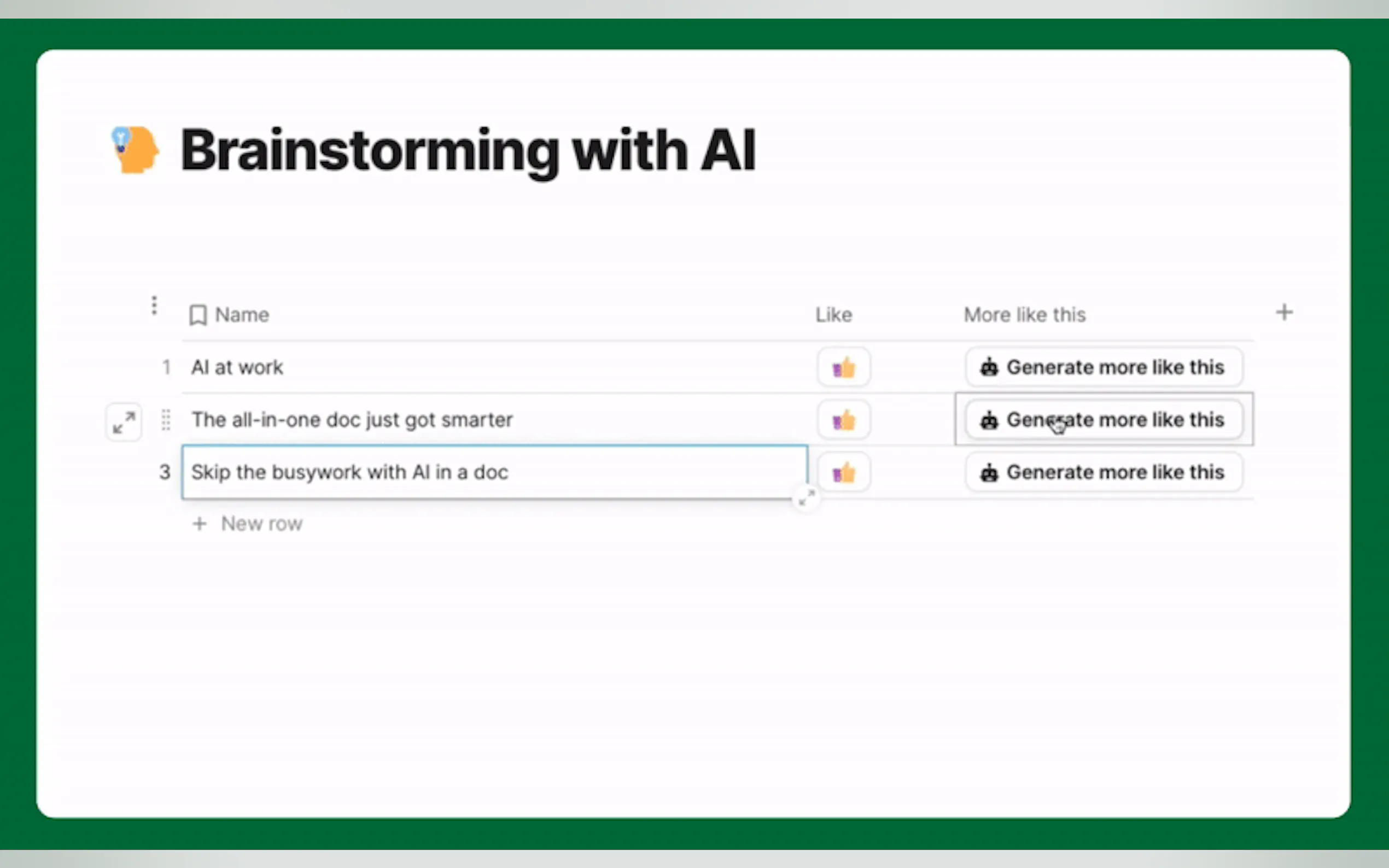Screen dimensions: 1389x868
Task: Grab the drag handle on second row
Action: click(166, 420)
